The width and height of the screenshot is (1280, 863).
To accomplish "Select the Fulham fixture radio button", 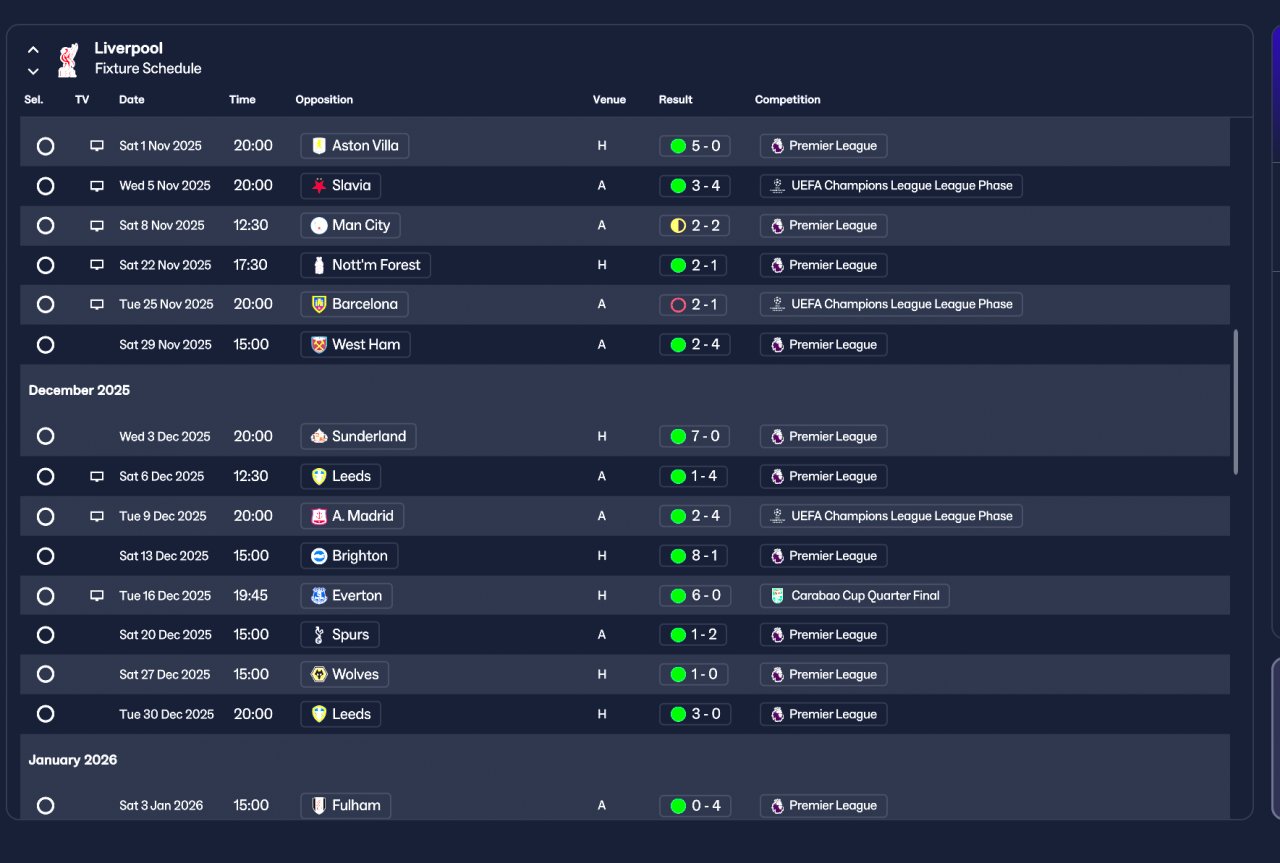I will point(45,806).
